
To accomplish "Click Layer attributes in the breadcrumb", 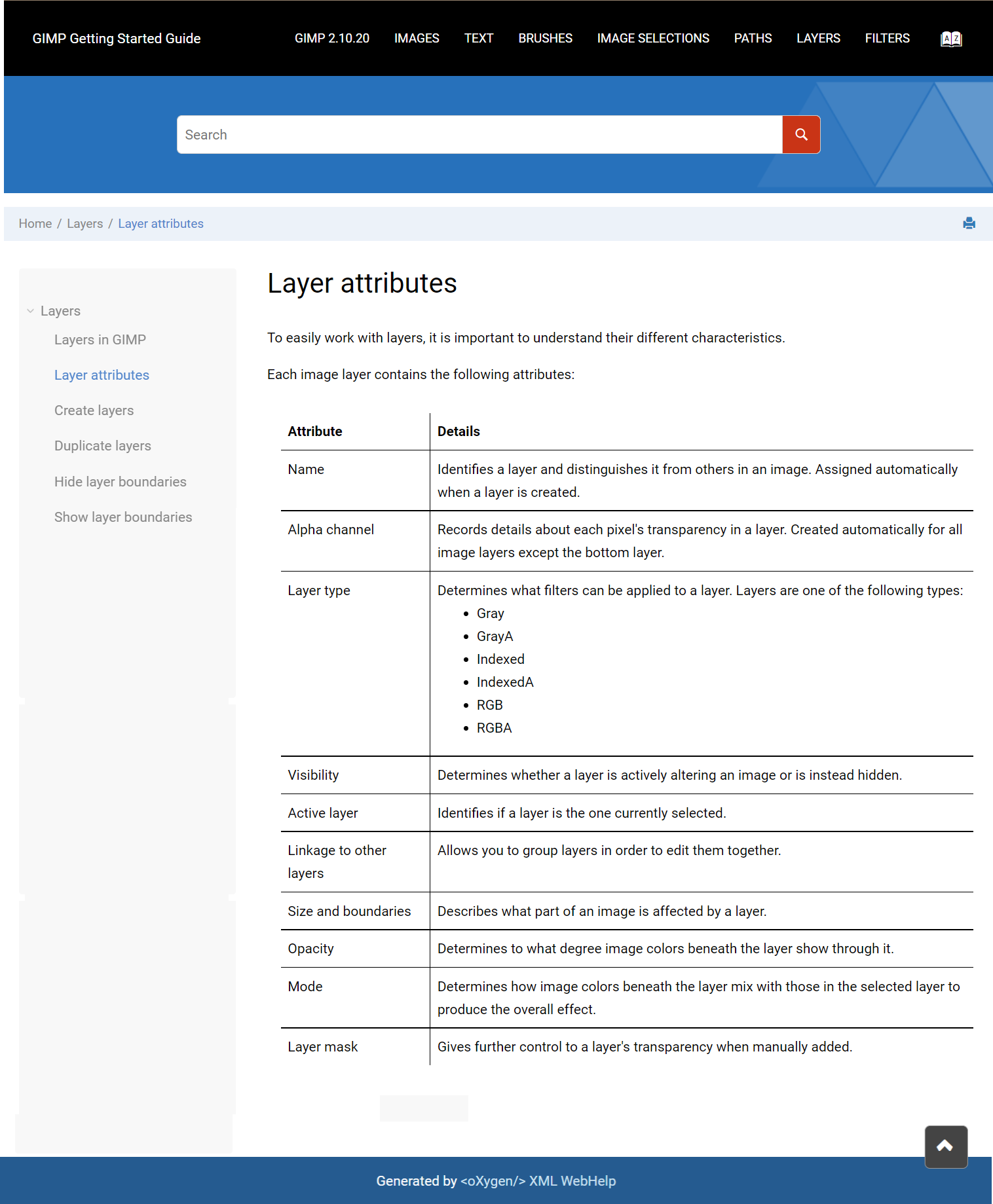I will pos(160,224).
